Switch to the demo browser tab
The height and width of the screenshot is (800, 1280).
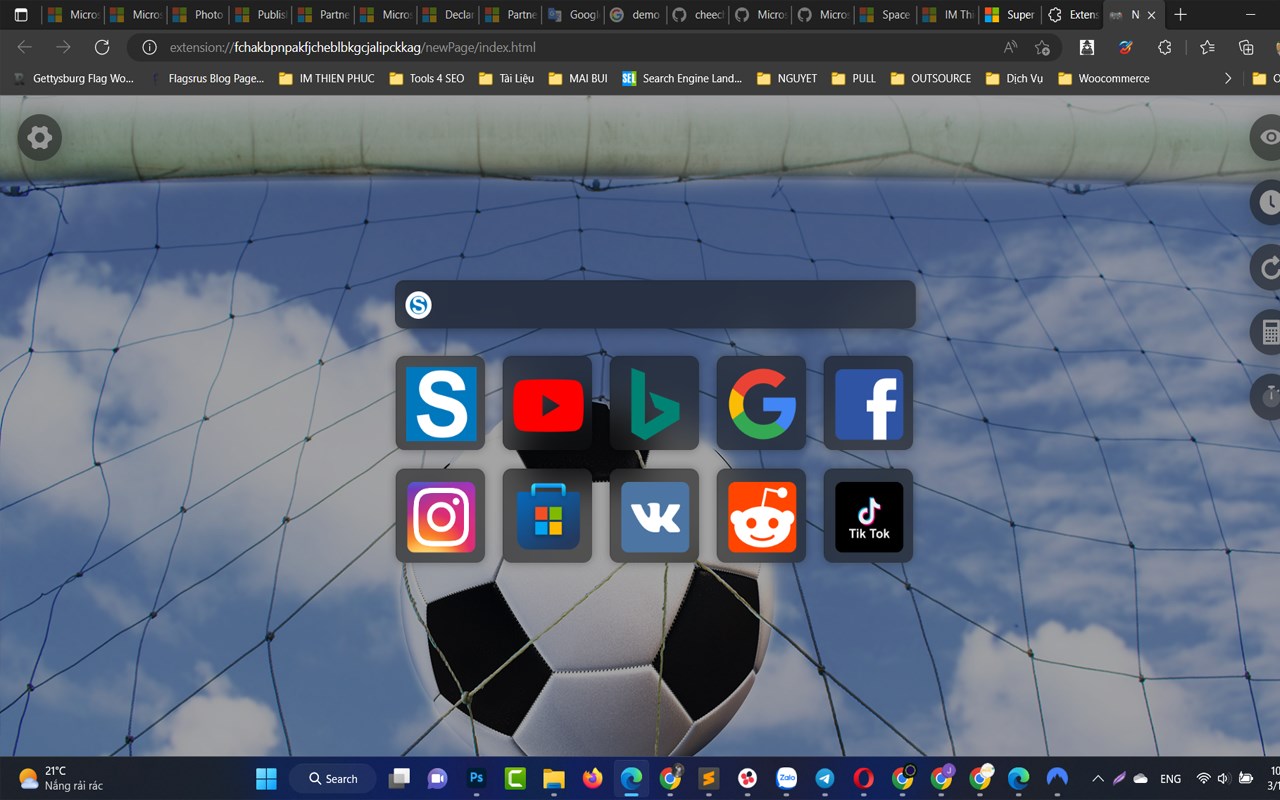(635, 15)
